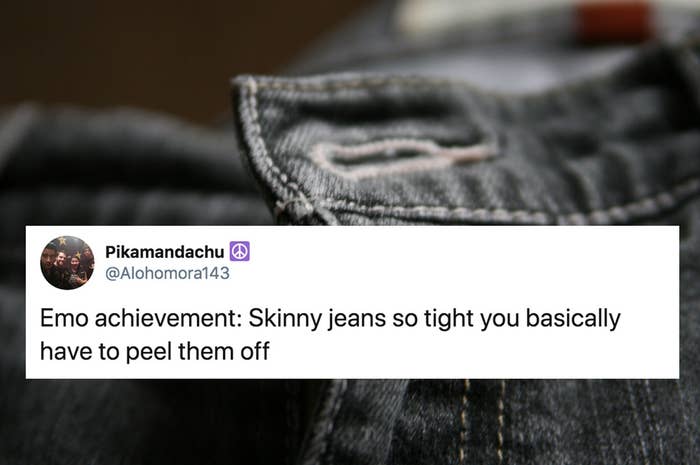The image size is (700, 465).
Task: Click the stitched buttonhole on the denim flap
Action: [404, 155]
